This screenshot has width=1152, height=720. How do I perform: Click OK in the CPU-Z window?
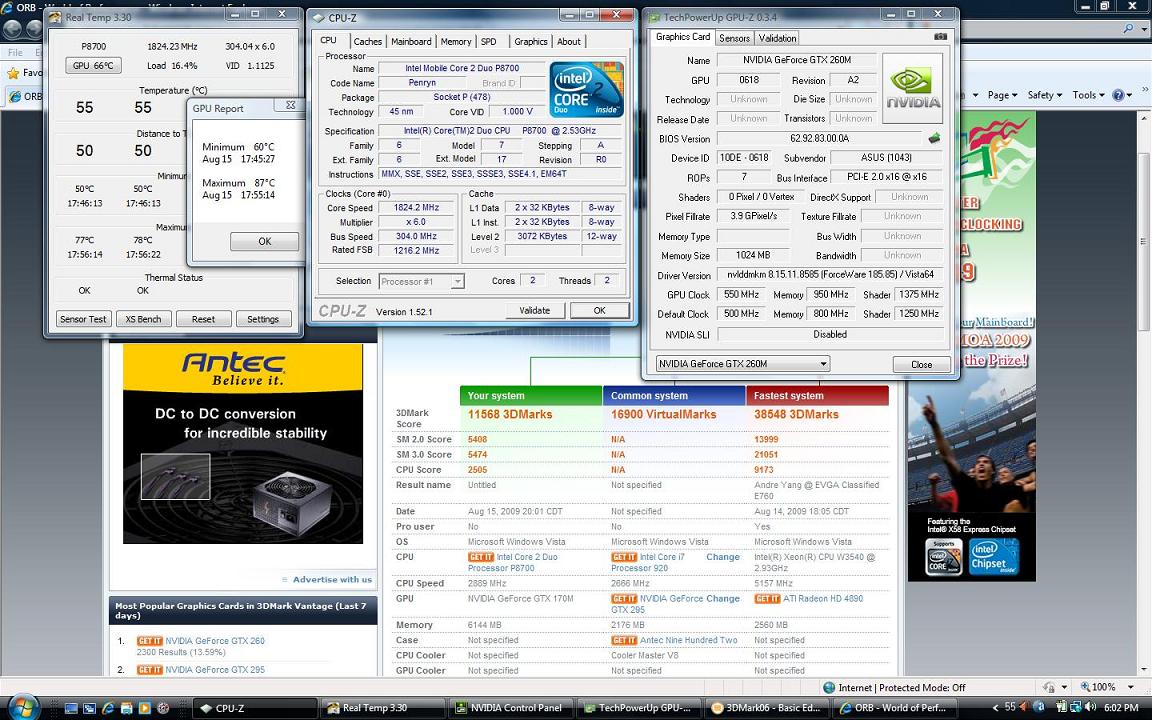click(600, 310)
